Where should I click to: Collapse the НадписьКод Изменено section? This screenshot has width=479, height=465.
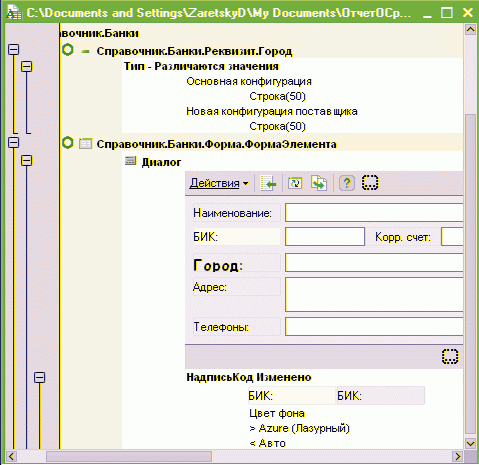(40, 377)
